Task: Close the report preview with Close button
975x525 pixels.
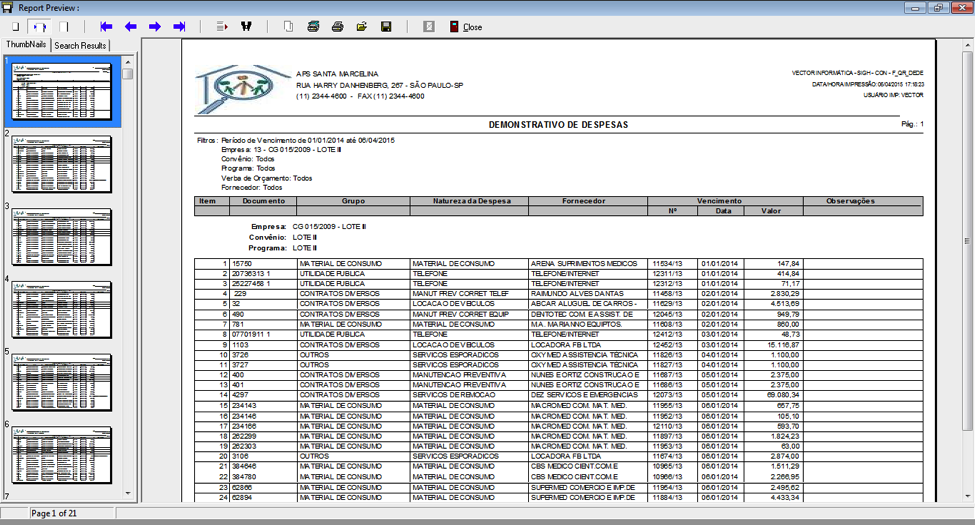Action: click(x=466, y=27)
